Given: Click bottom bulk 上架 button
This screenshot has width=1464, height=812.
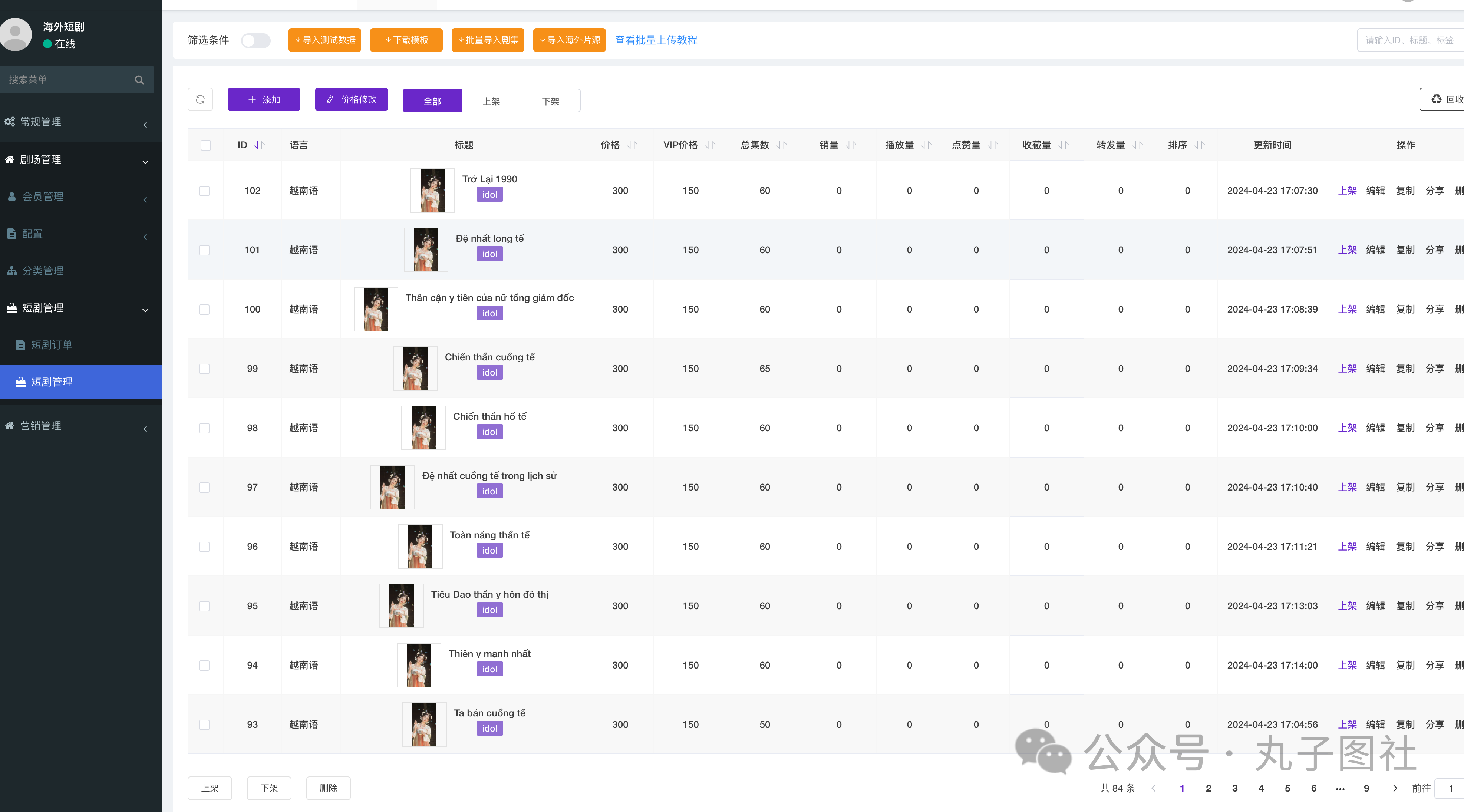Looking at the screenshot, I should click(210, 789).
